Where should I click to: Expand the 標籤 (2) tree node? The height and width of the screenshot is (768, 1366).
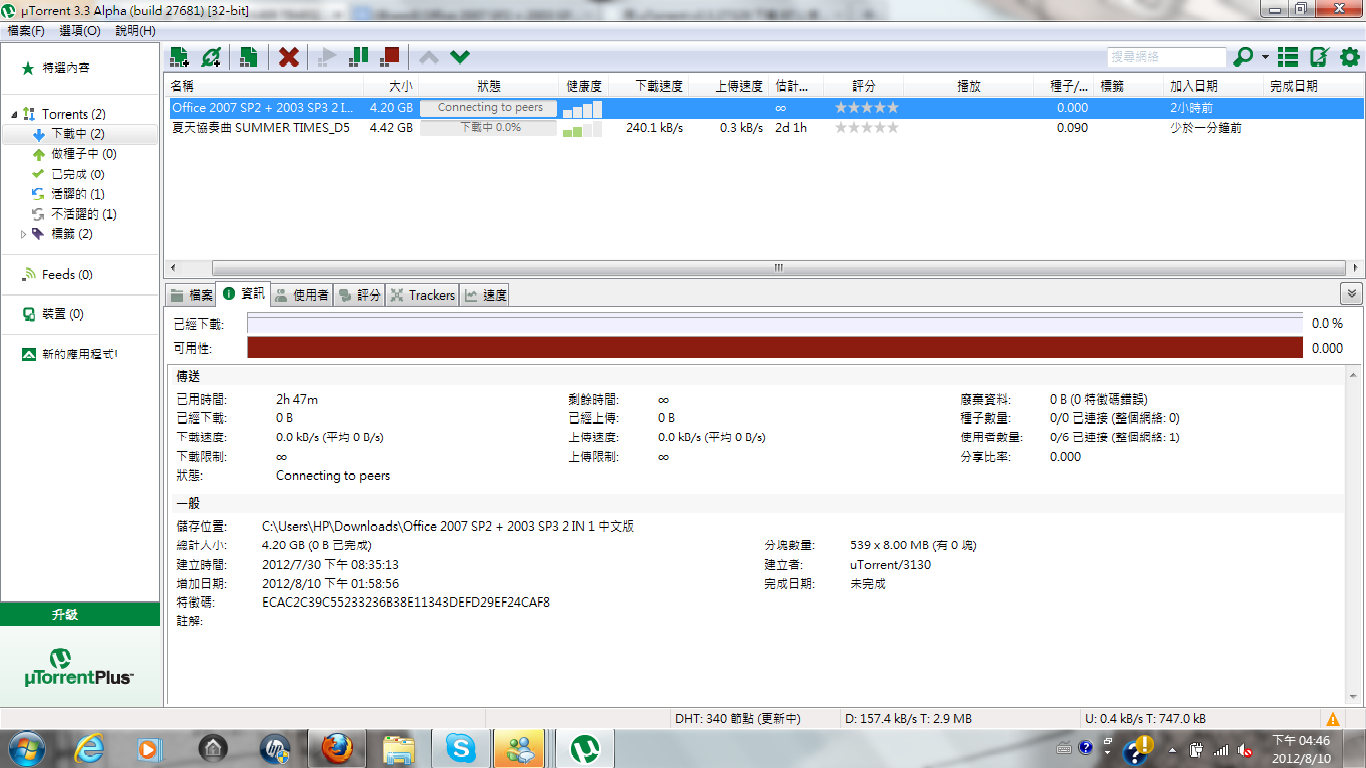tap(24, 234)
